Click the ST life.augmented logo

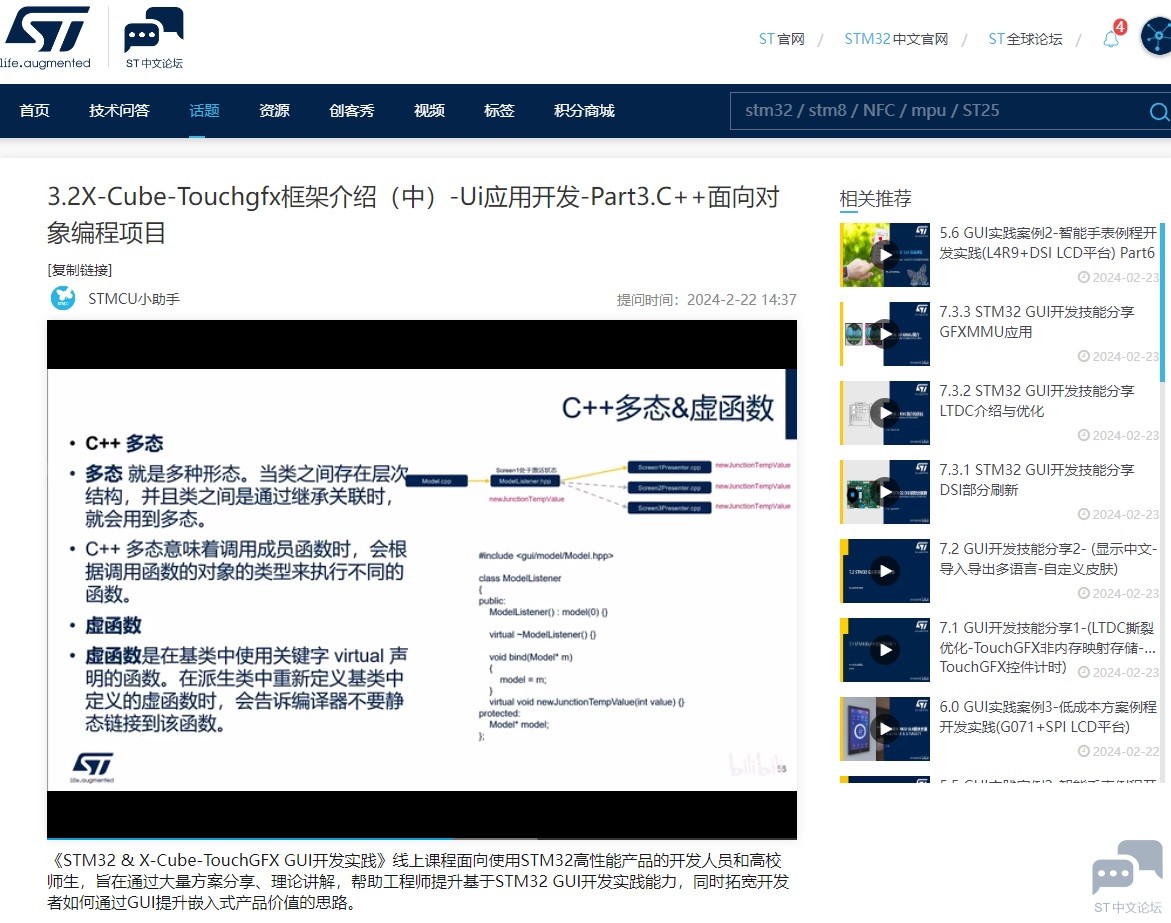(x=46, y=37)
